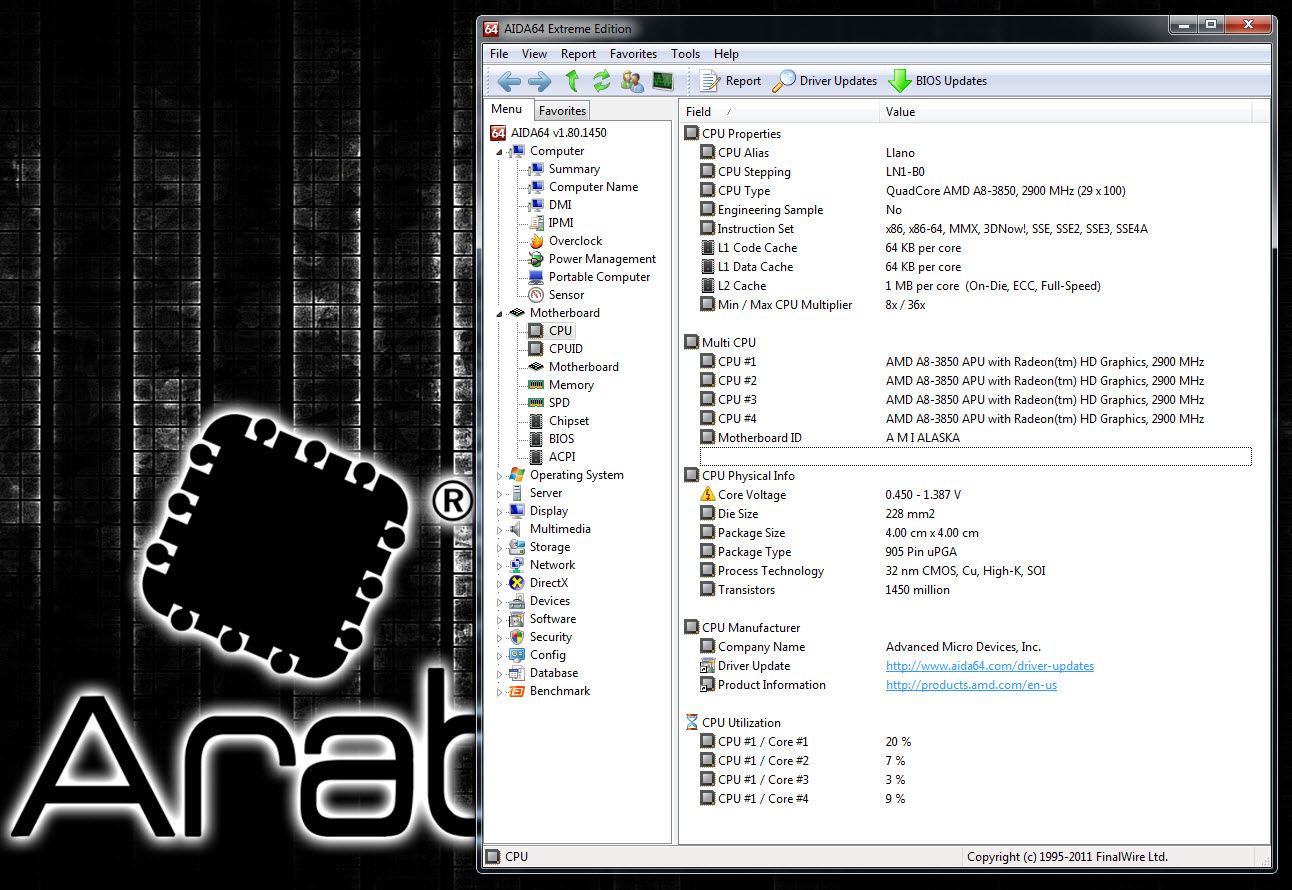
Task: Expand the Operating System node
Action: point(500,476)
